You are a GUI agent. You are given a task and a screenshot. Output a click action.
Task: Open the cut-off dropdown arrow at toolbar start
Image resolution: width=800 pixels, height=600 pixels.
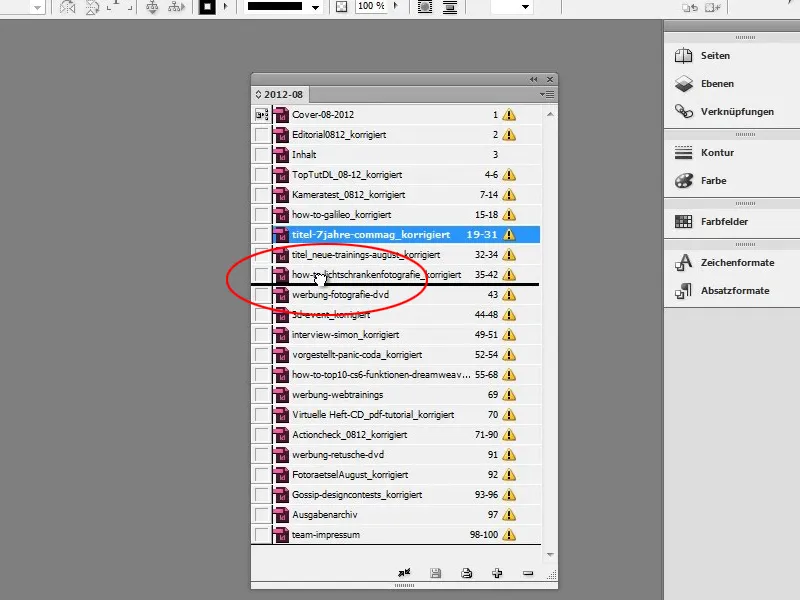[x=37, y=7]
